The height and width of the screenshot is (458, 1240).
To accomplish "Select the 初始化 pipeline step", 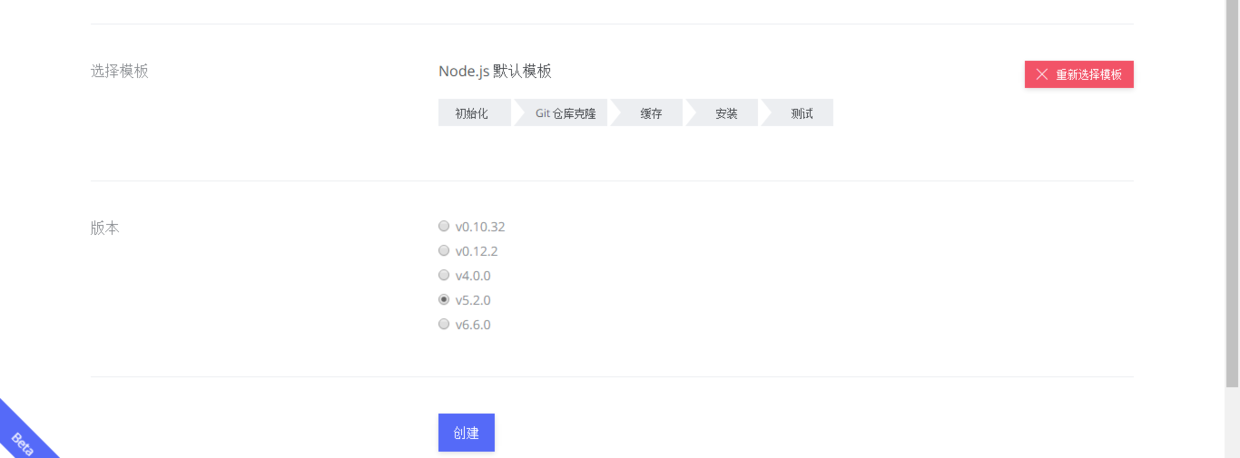I will click(x=474, y=113).
